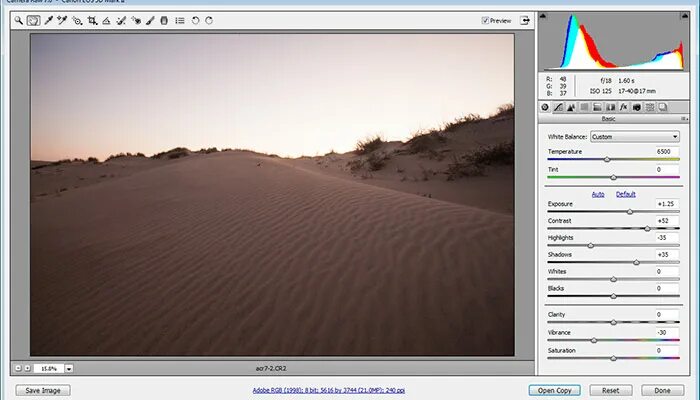The width and height of the screenshot is (700, 400).
Task: Open the zoom level dropdown arrow
Action: [69, 369]
